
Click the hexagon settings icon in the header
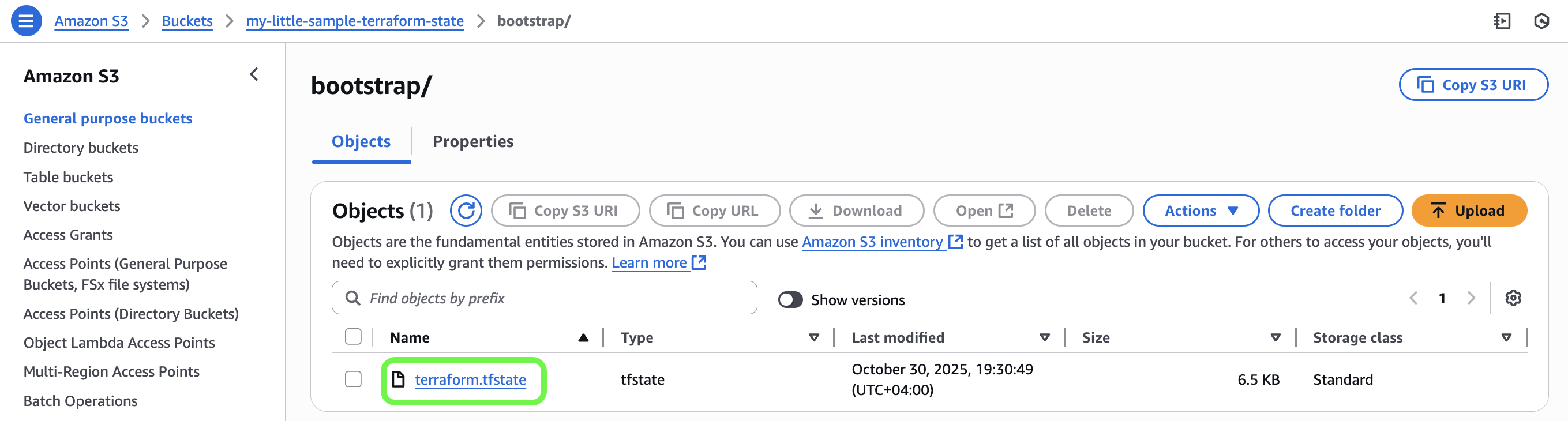coord(1541,21)
